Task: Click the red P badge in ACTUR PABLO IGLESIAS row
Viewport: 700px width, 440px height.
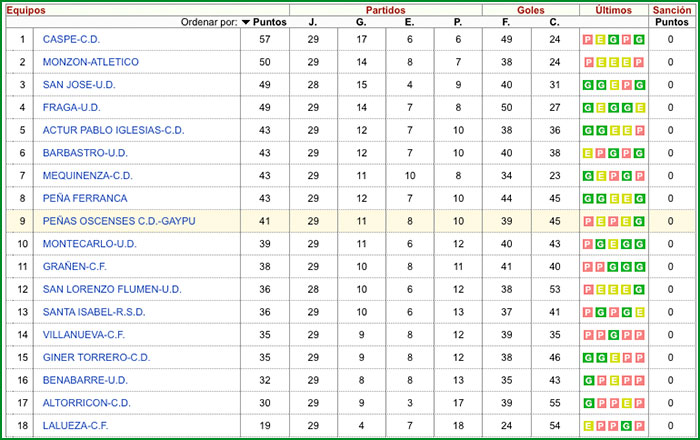Action: (x=638, y=131)
